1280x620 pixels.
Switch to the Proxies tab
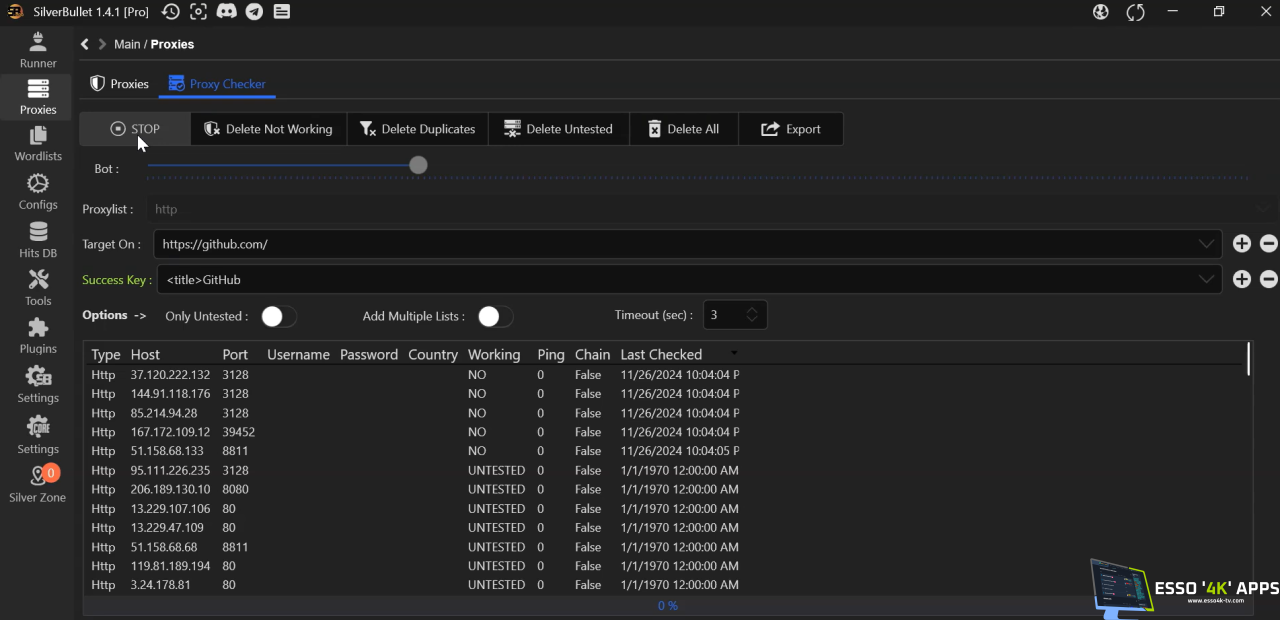pyautogui.click(x=120, y=84)
